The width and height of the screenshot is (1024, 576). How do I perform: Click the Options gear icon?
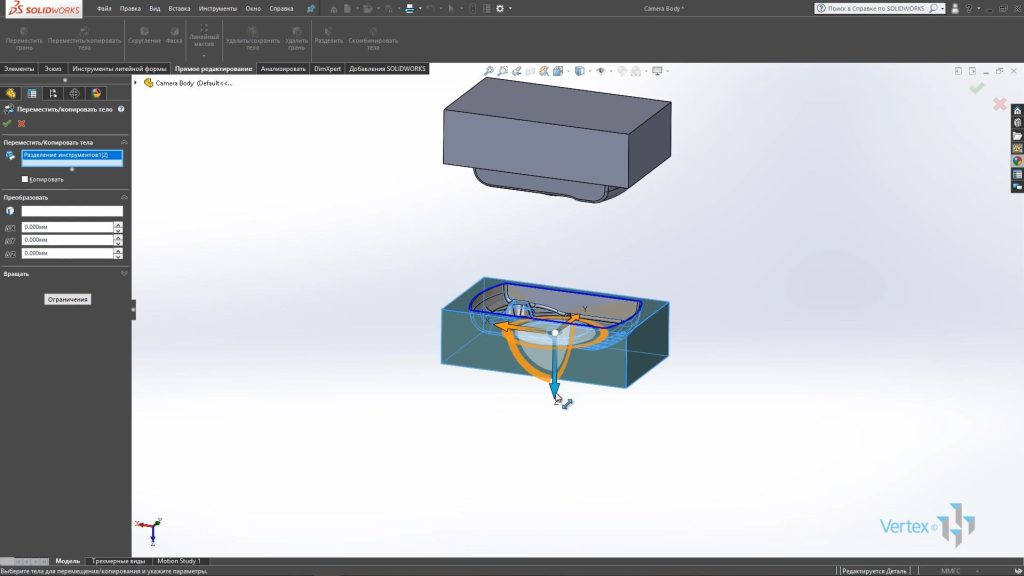coord(500,8)
